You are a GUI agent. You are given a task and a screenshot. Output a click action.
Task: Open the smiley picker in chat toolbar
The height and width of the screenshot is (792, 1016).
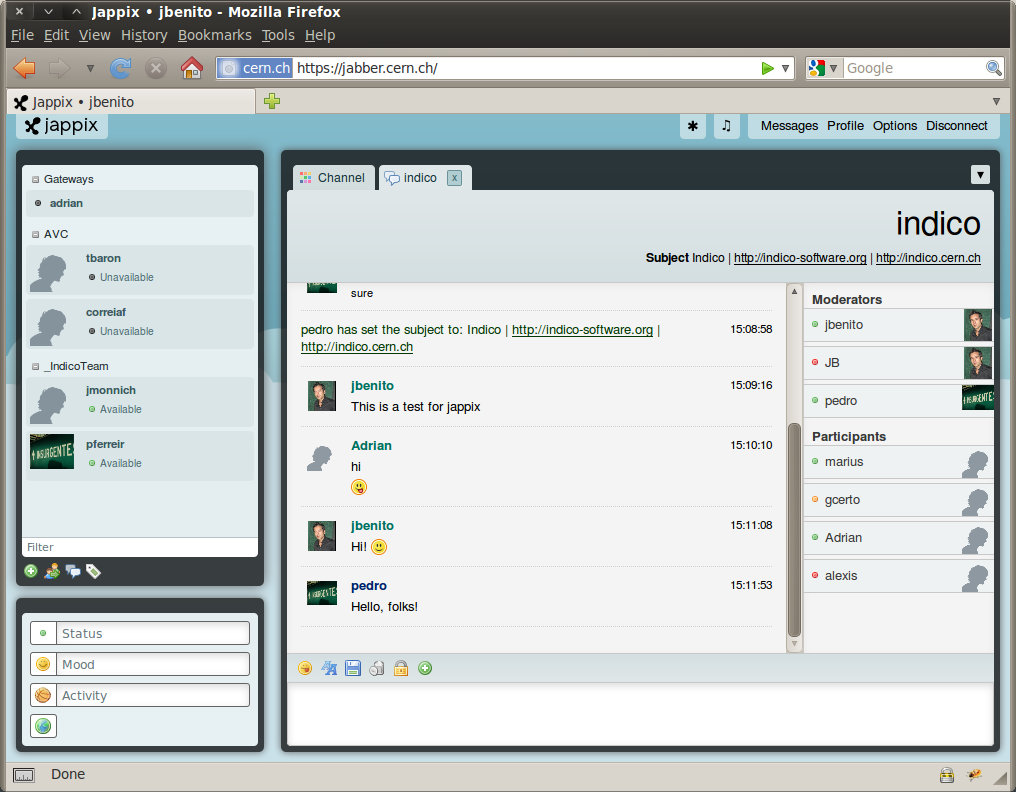pos(305,668)
